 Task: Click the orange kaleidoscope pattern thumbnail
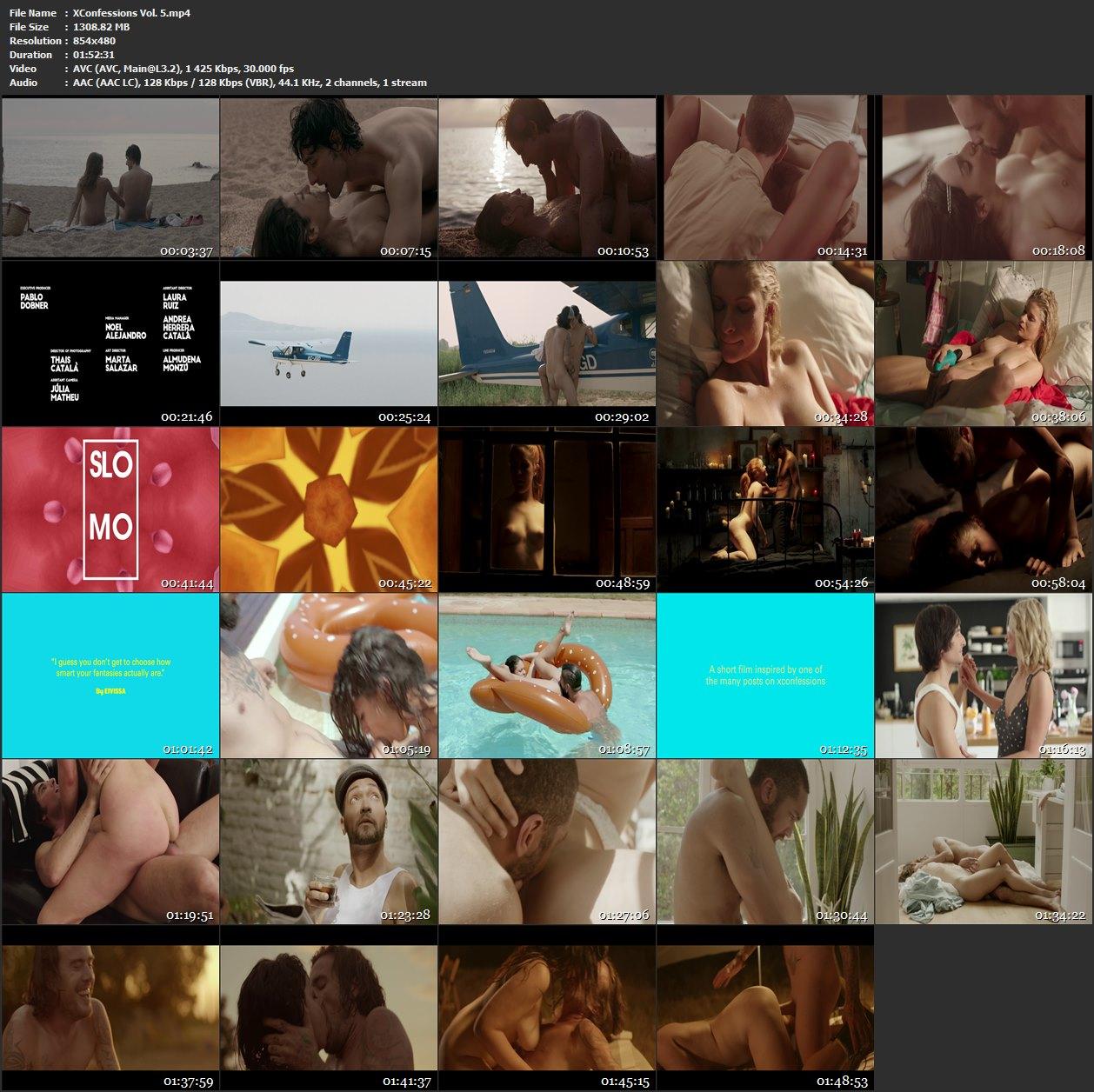pos(329,509)
